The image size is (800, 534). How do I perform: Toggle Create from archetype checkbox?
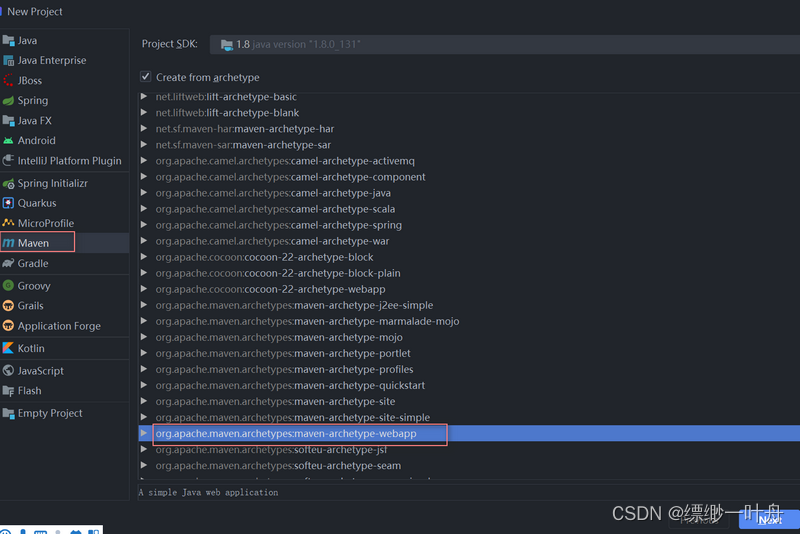(x=145, y=77)
